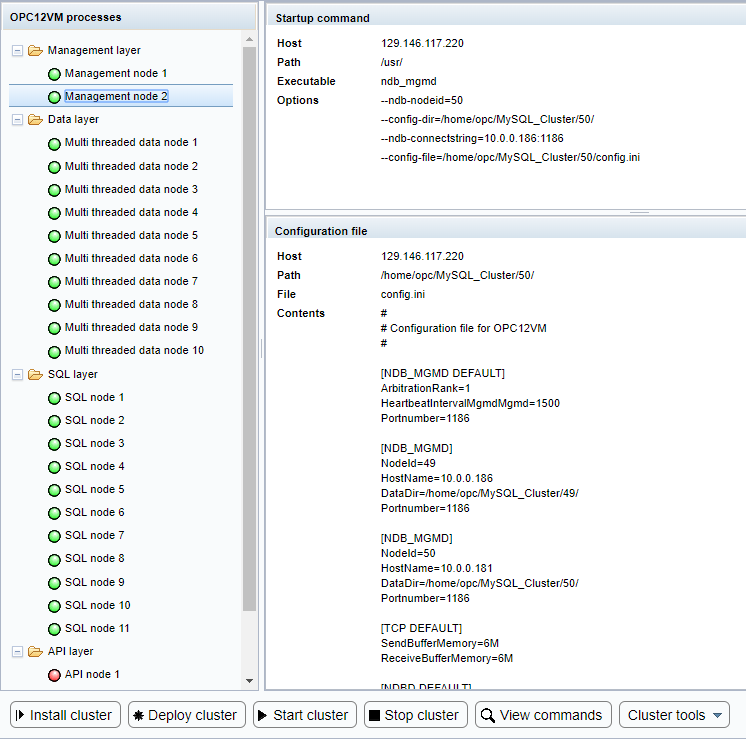Click the red status icon of API node 1

(54, 675)
